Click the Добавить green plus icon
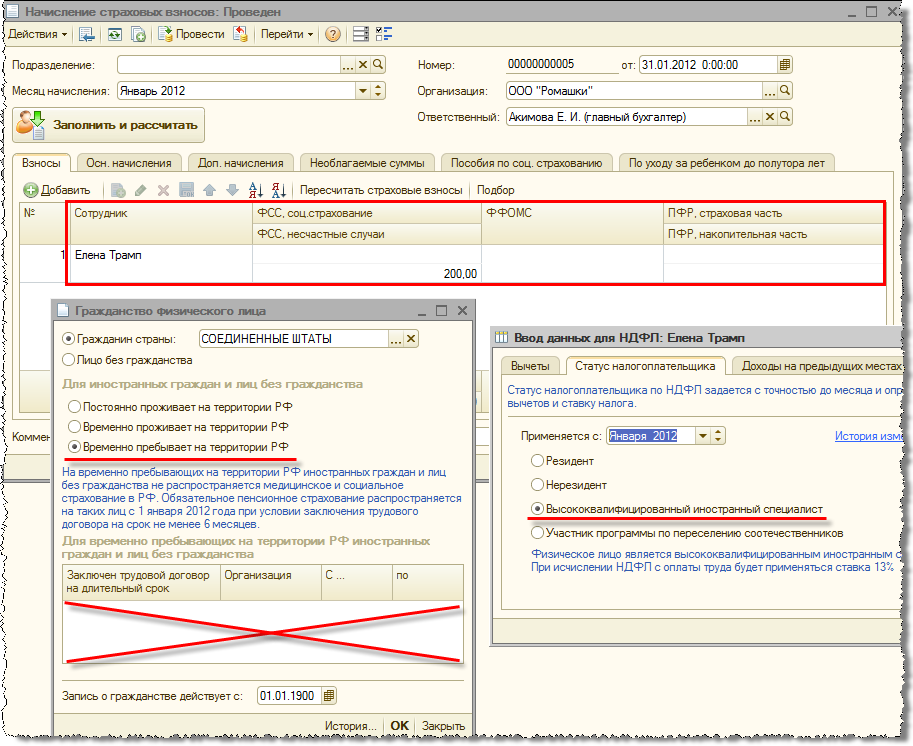The height and width of the screenshot is (746, 913). click(x=31, y=190)
